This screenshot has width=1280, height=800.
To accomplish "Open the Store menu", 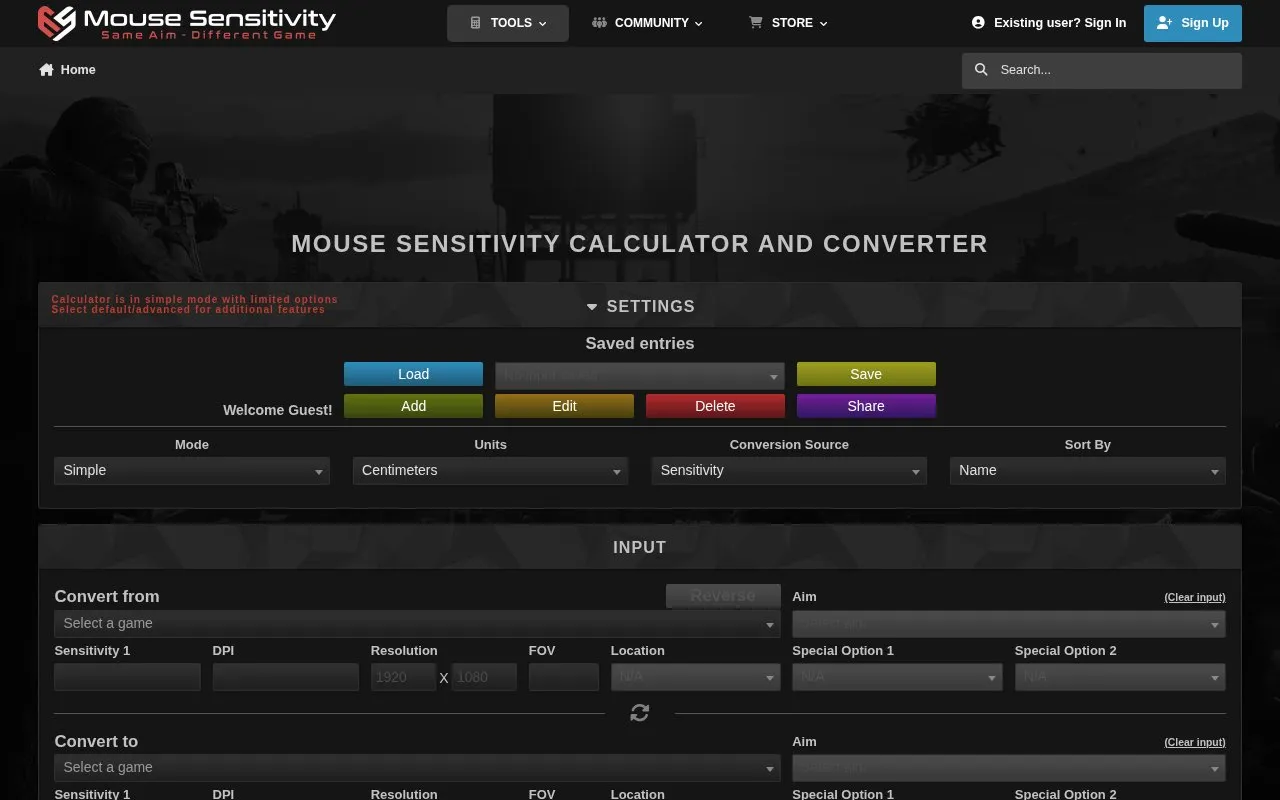I will (x=788, y=23).
